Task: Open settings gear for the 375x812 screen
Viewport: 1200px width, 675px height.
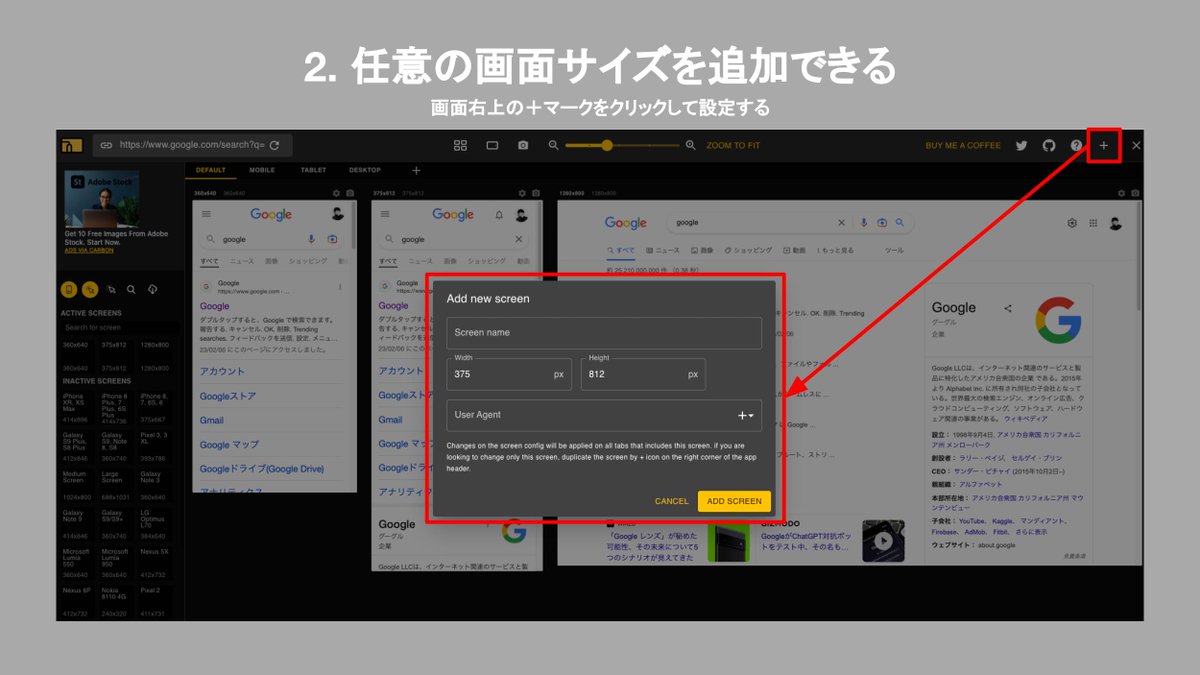Action: [522, 193]
